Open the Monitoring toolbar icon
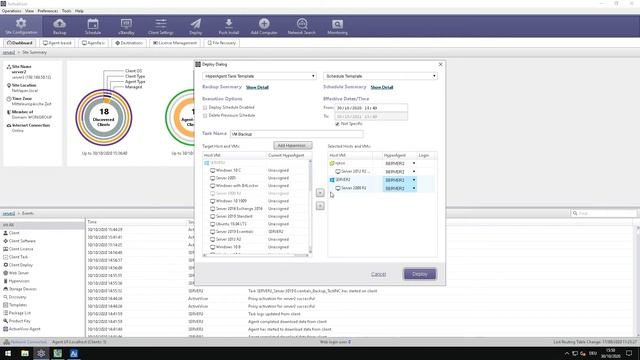Image resolution: width=640 pixels, height=360 pixels. coord(338,26)
